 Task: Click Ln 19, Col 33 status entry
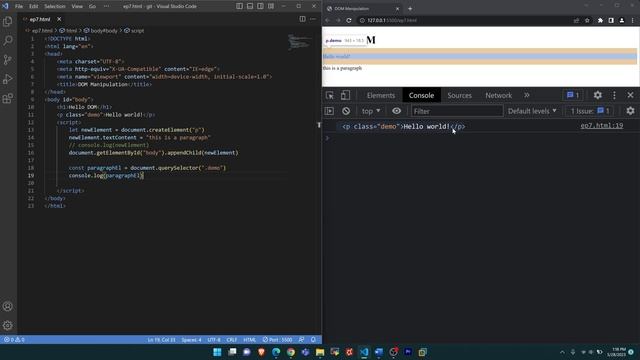coord(162,340)
